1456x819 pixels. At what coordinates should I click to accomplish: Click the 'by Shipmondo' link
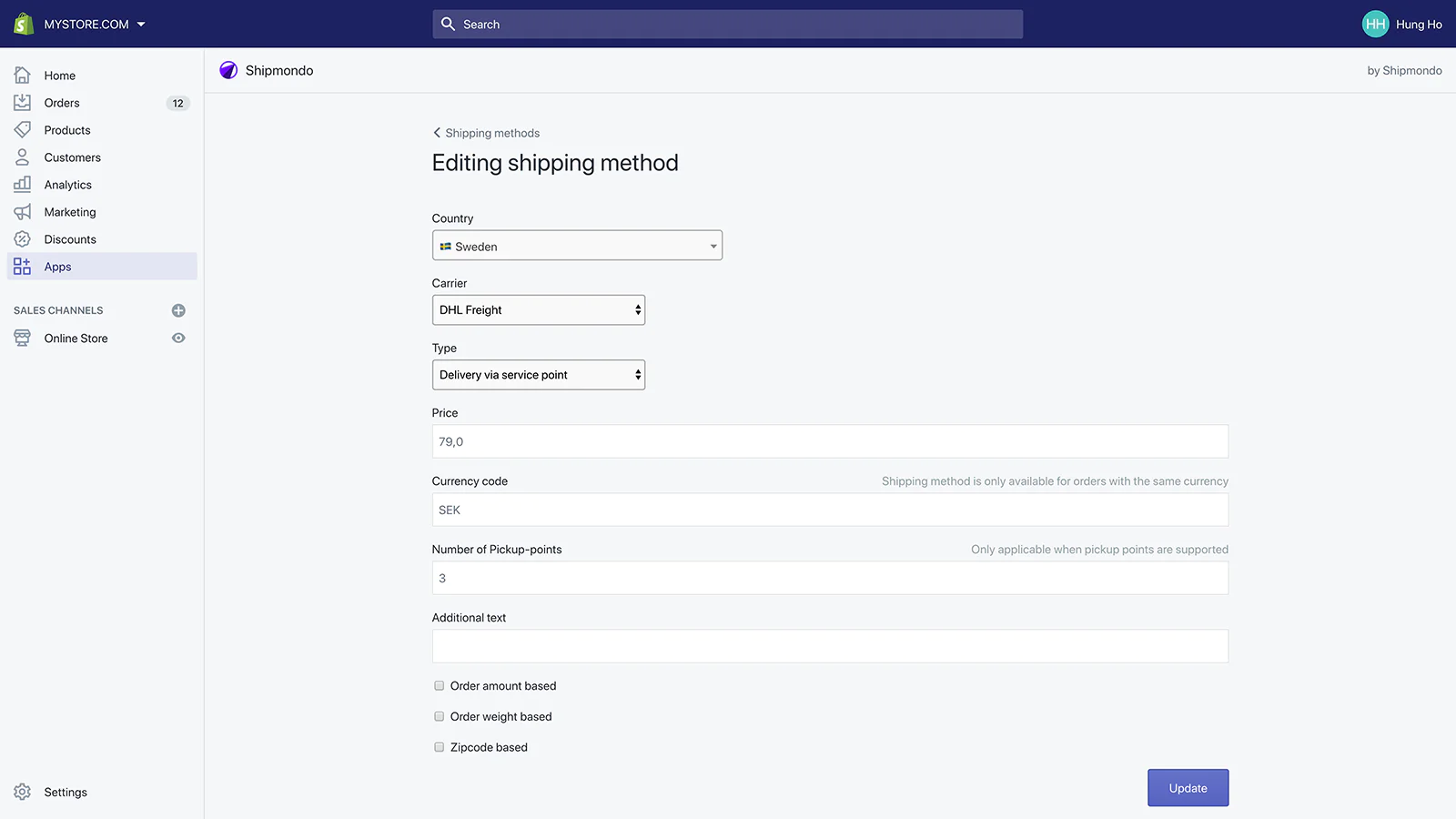tap(1404, 70)
